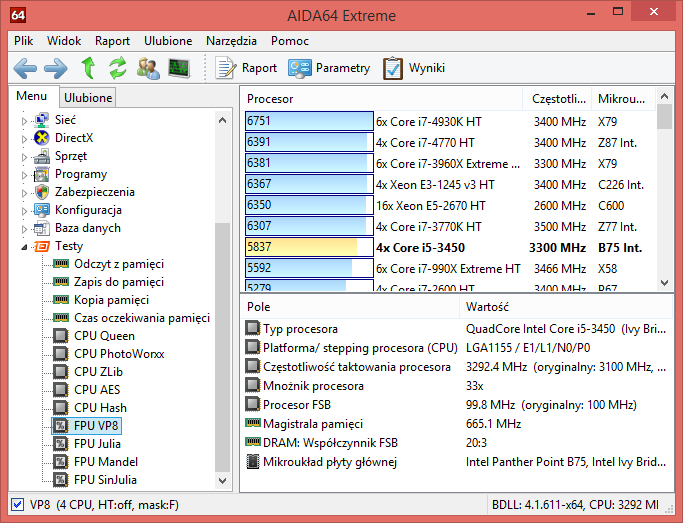Sort by the Mikrou... column header

click(x=623, y=99)
